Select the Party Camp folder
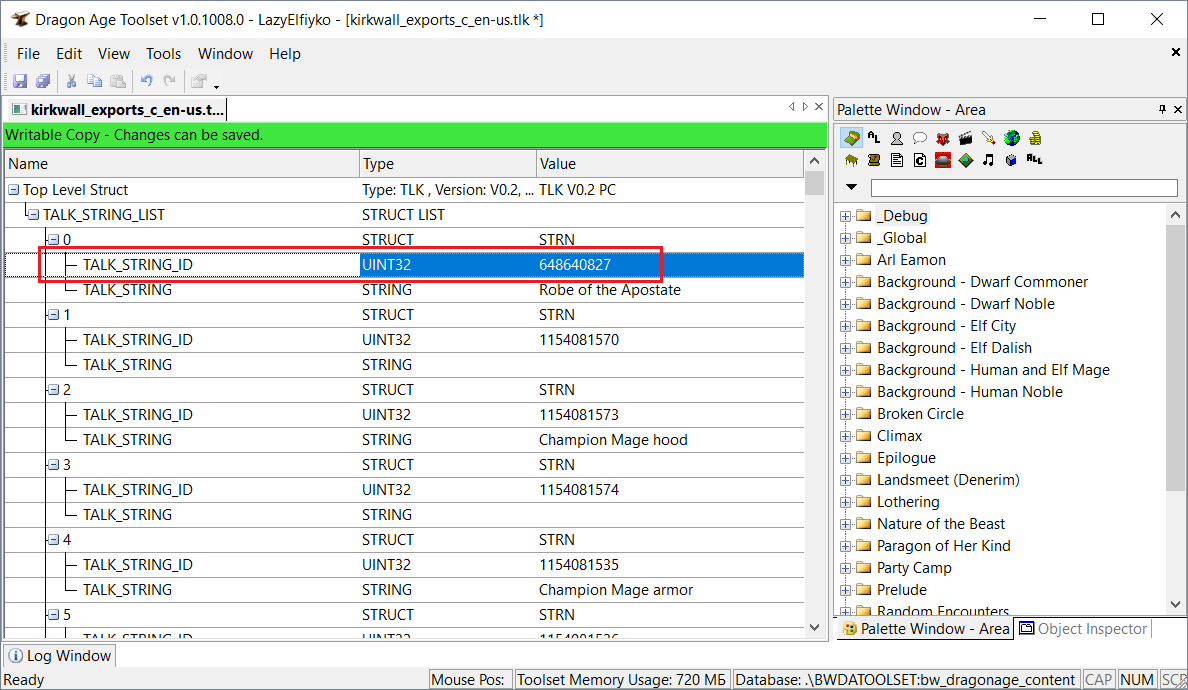Viewport: 1188px width, 690px height. pos(914,568)
